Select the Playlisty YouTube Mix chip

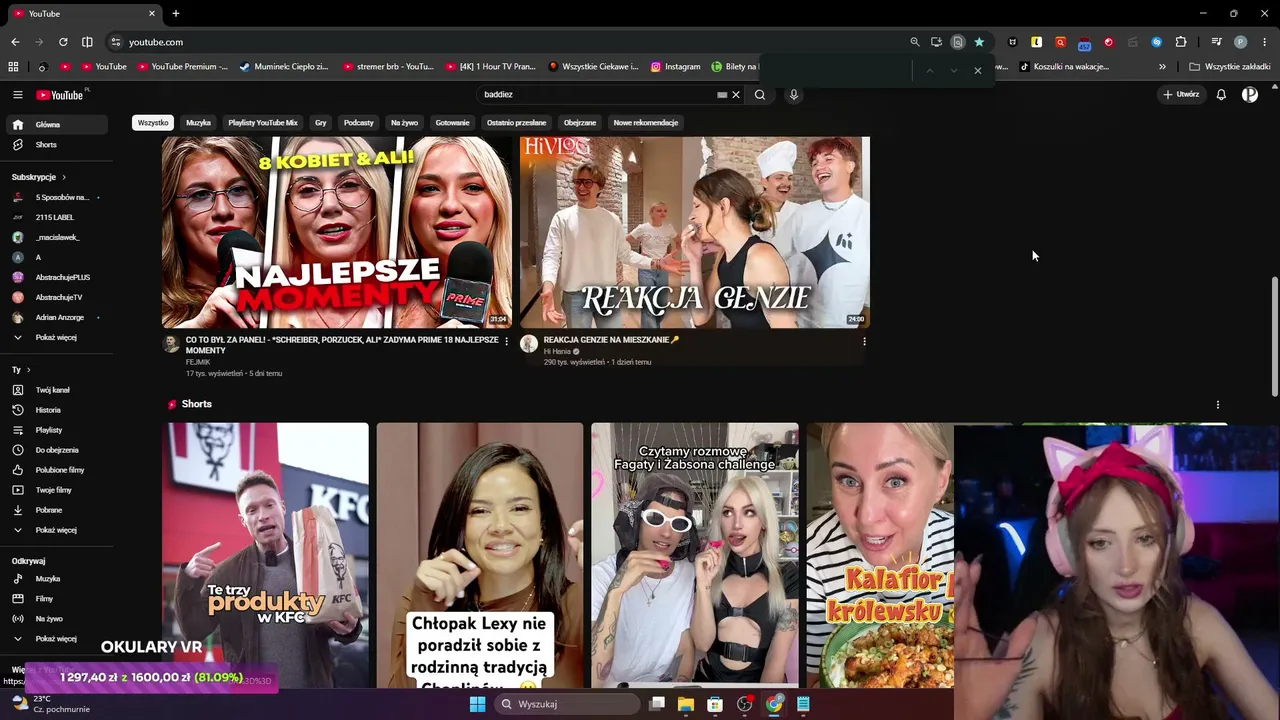[263, 123]
